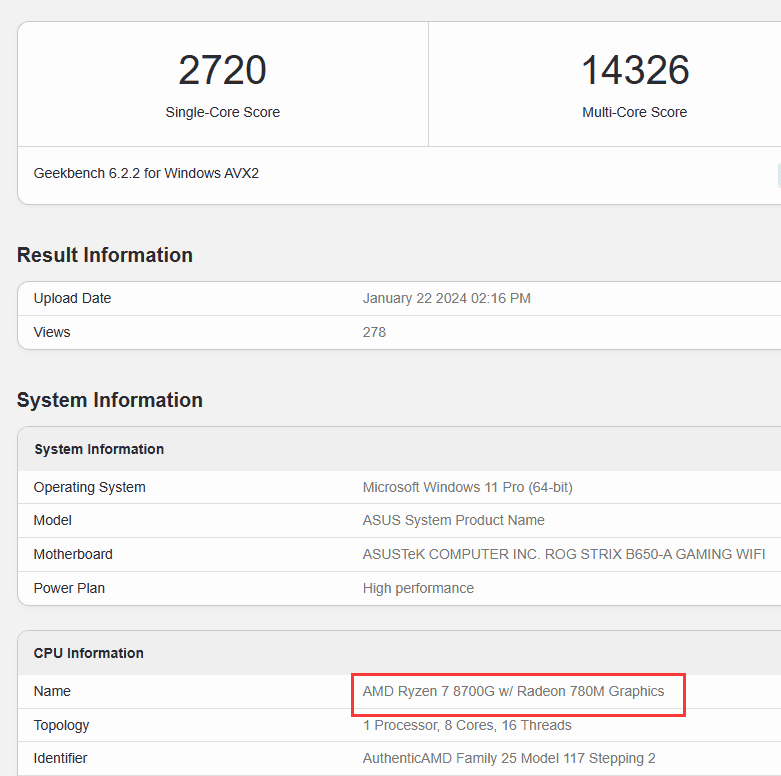
Task: Select the AMD Ryzen 7 8700G CPU name
Action: tap(513, 691)
